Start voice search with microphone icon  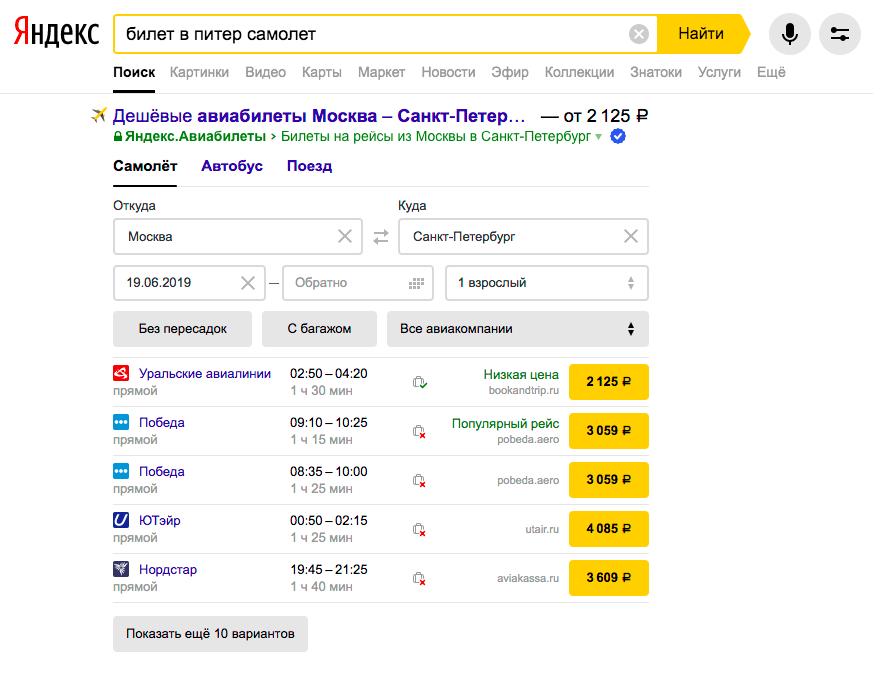pyautogui.click(x=789, y=34)
